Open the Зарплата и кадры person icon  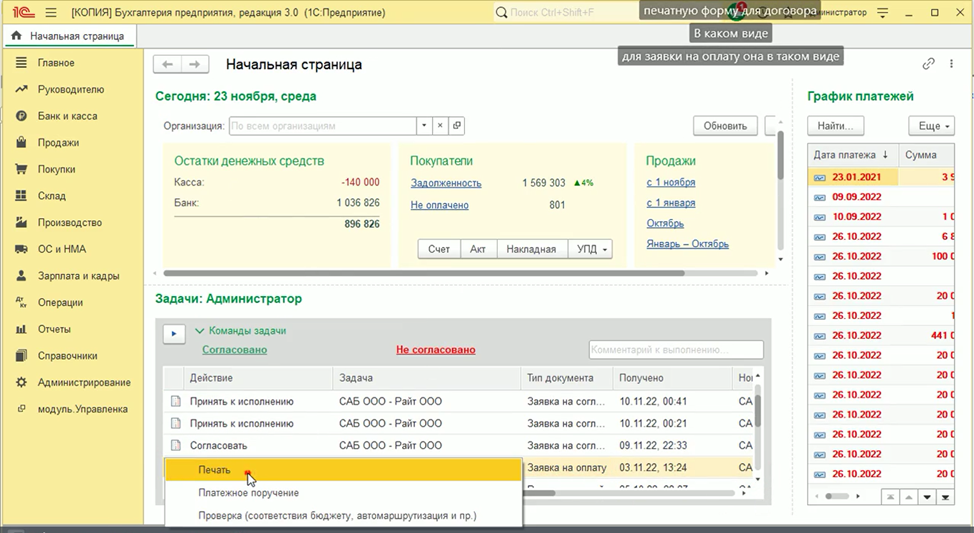(21, 276)
